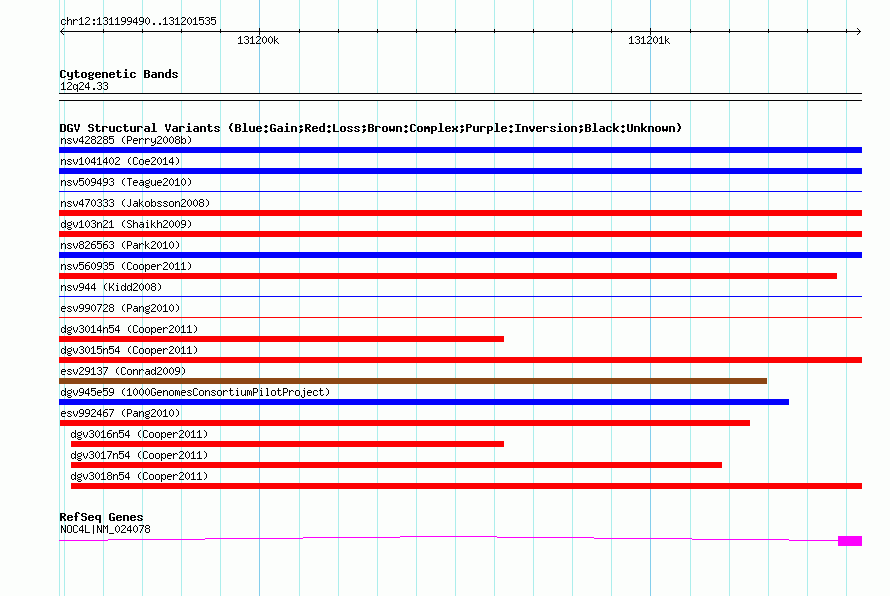Select the dgv3017n54 red loss bar
Viewport: 890px width, 596px height.
coord(396,465)
